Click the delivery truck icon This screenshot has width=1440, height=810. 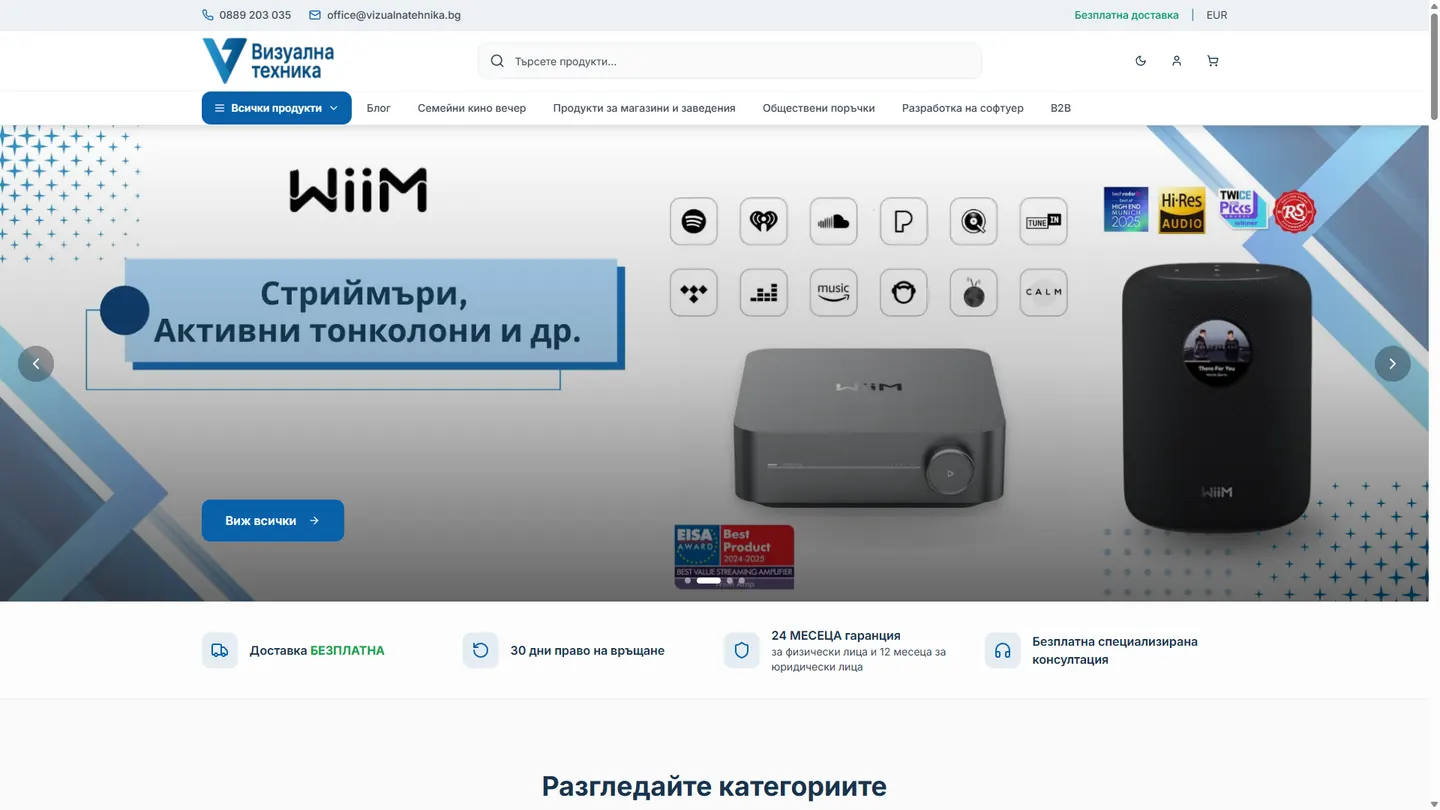220,650
